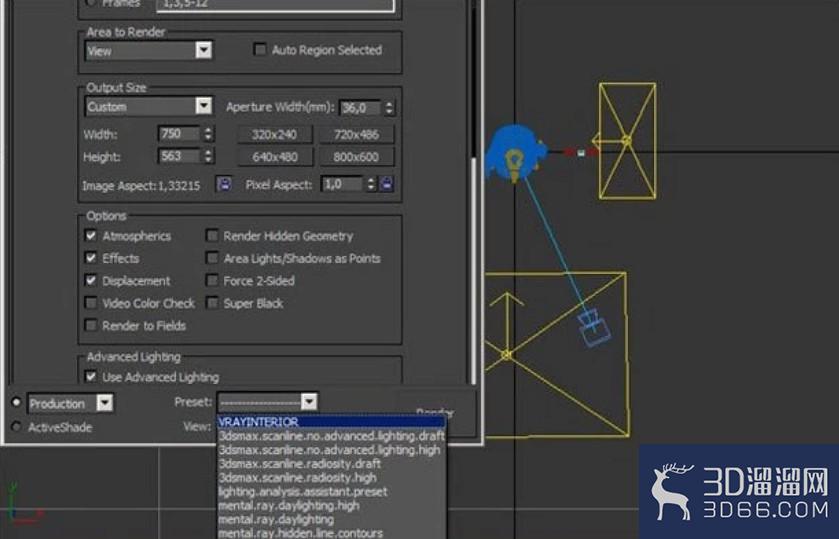Toggle the Displacement checkbox
The width and height of the screenshot is (839, 539).
click(91, 280)
